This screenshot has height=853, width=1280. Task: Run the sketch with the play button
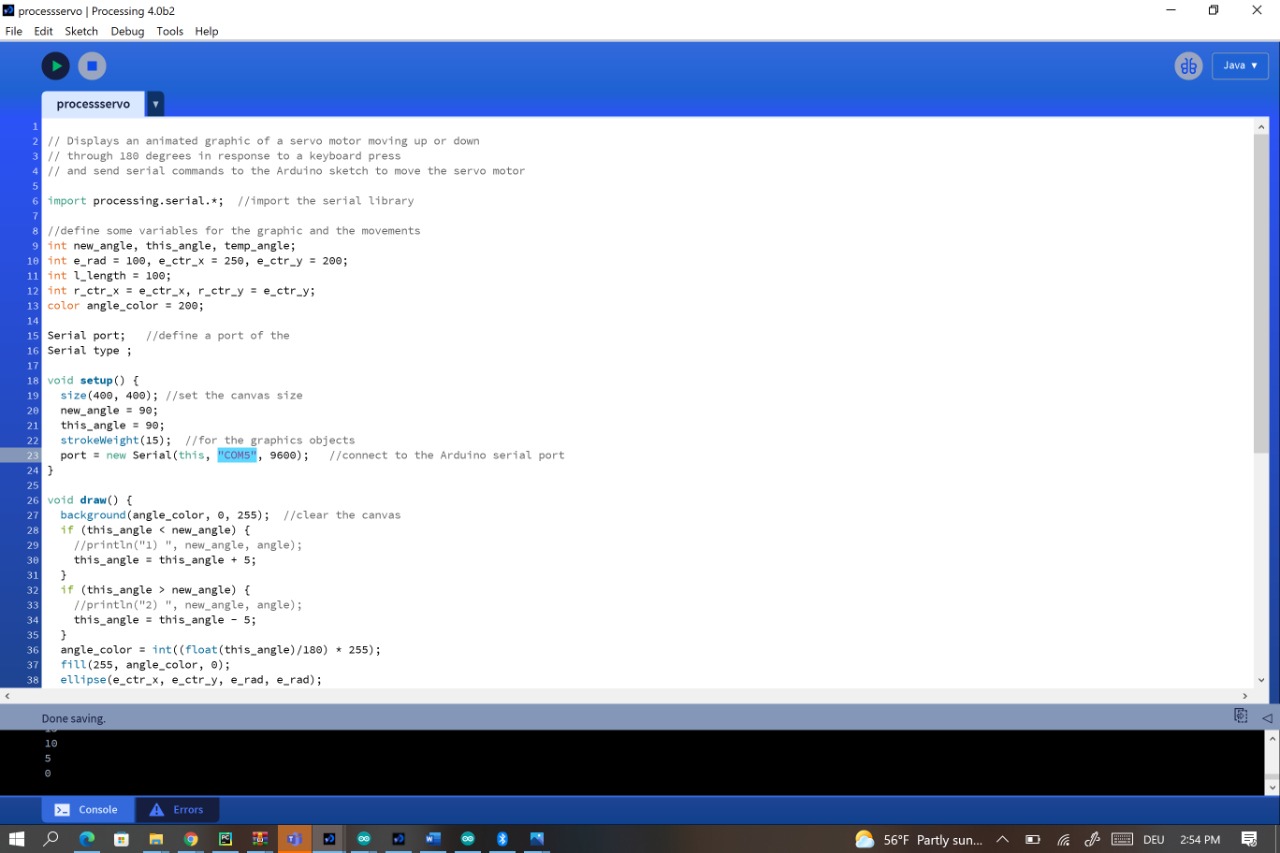pos(55,66)
